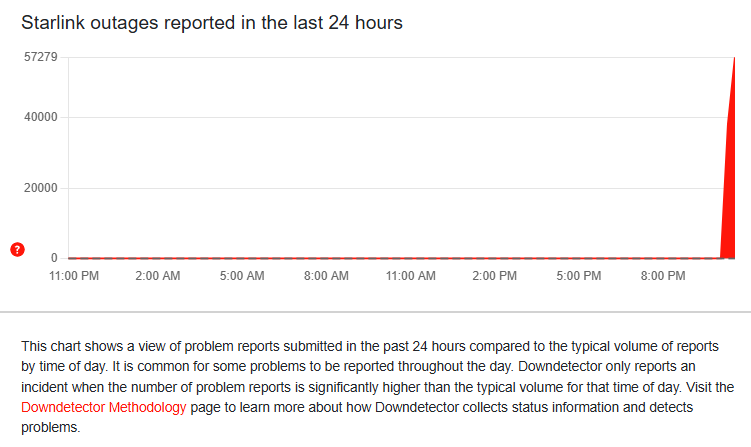
Task: Click the 57279 peak value label
Action: (39, 58)
